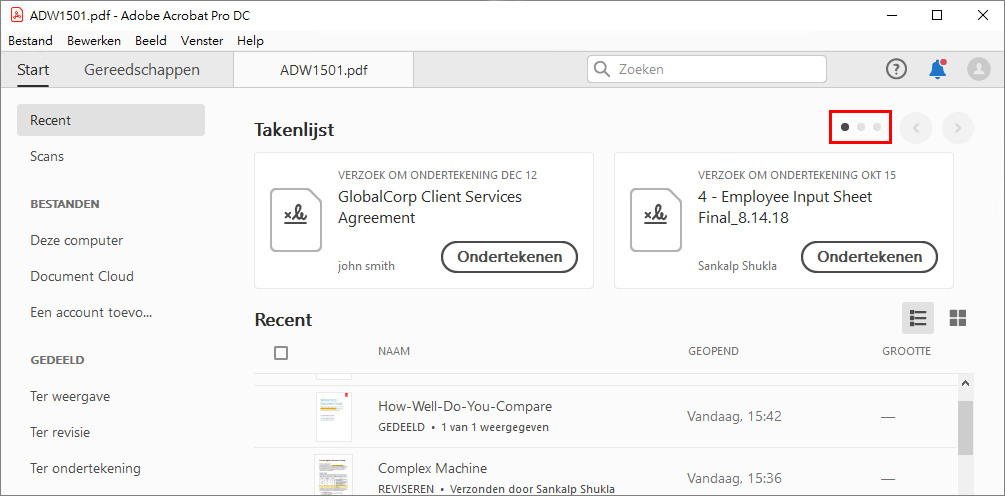The image size is (1005, 496).
Task: Switch Recent files to grid view
Action: tap(957, 318)
